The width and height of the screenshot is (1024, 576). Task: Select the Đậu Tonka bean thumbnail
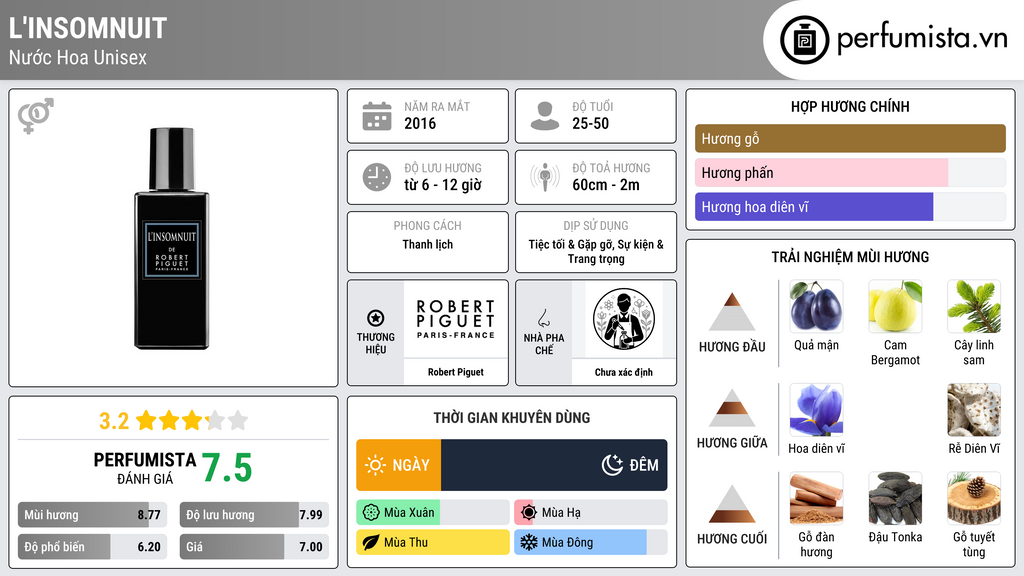click(x=895, y=498)
